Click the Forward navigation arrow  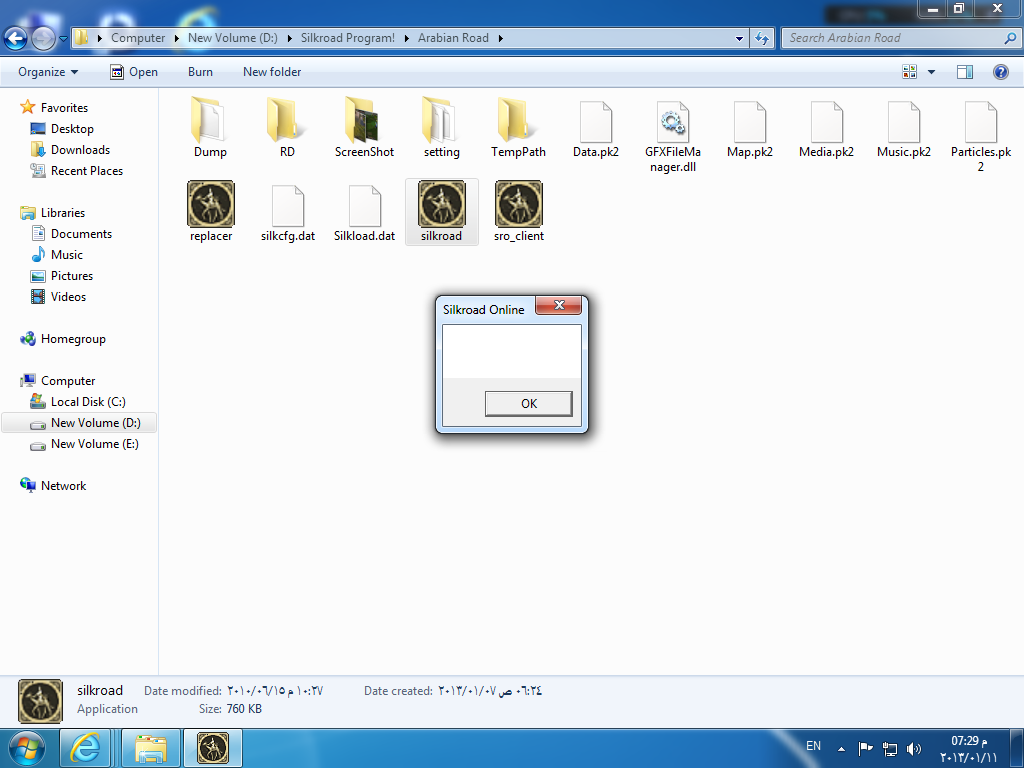point(43,39)
